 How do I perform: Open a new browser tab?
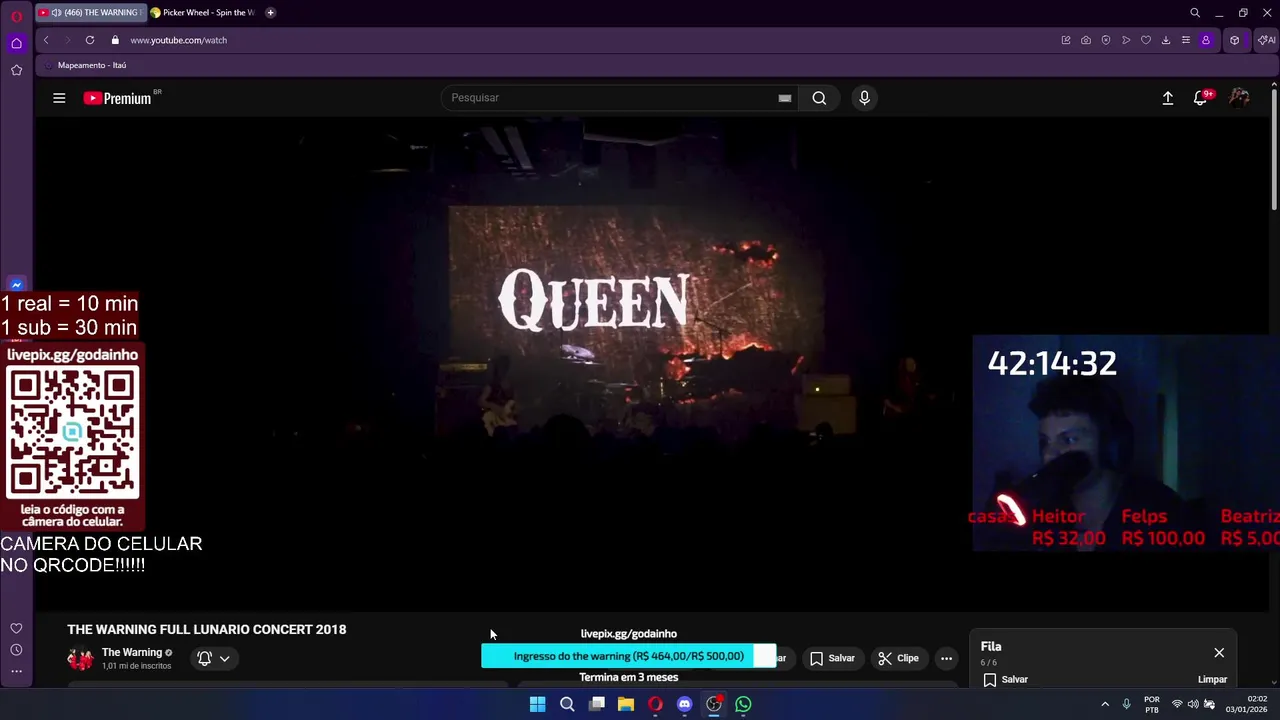click(270, 13)
